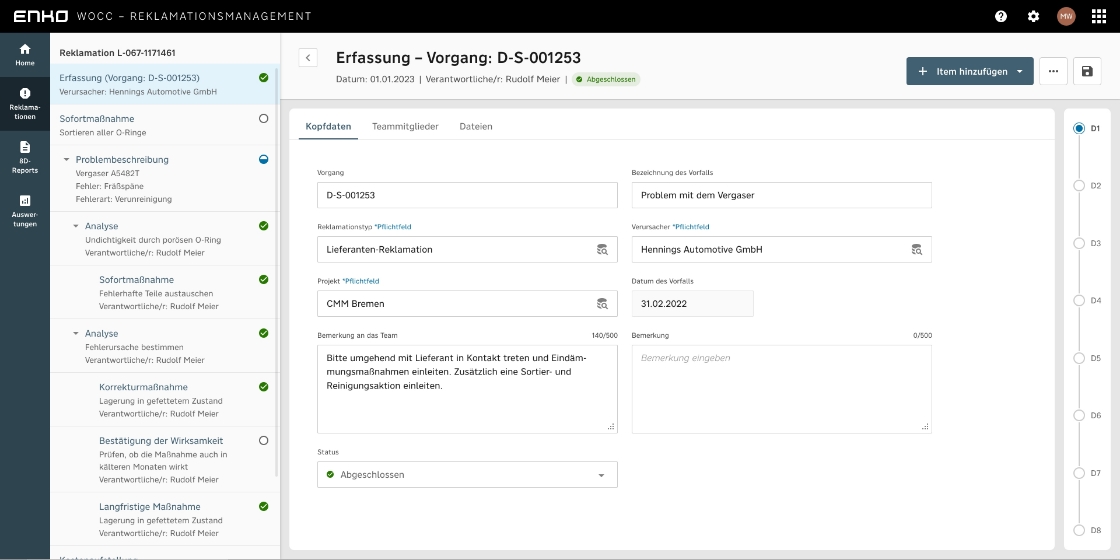The width and height of the screenshot is (1120, 560).
Task: Click the back chevron beside Erfassung title
Action: (308, 58)
